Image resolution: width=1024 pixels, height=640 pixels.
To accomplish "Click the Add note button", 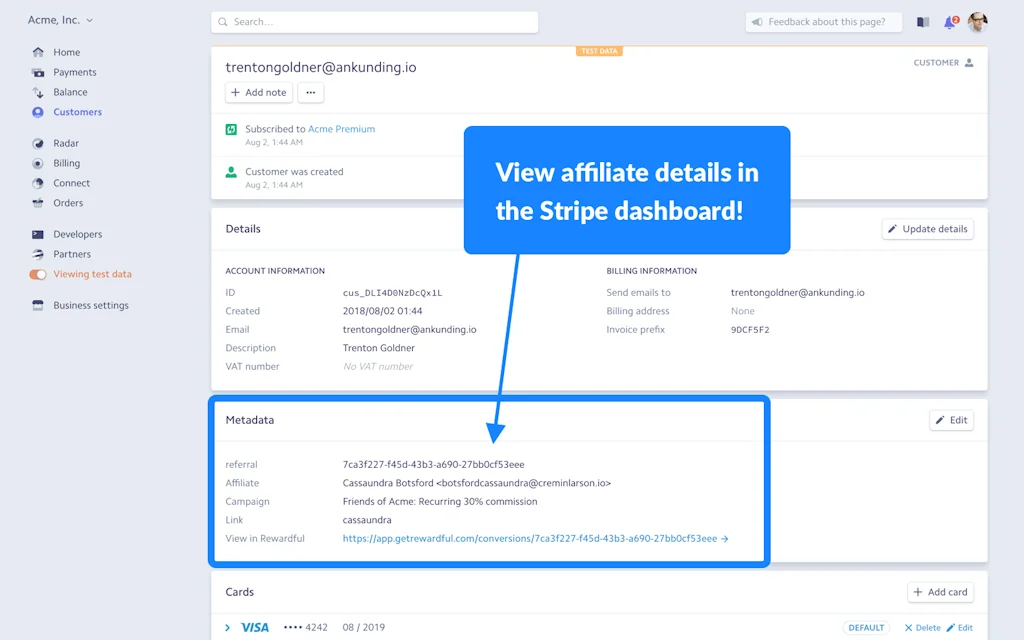I will point(259,92).
